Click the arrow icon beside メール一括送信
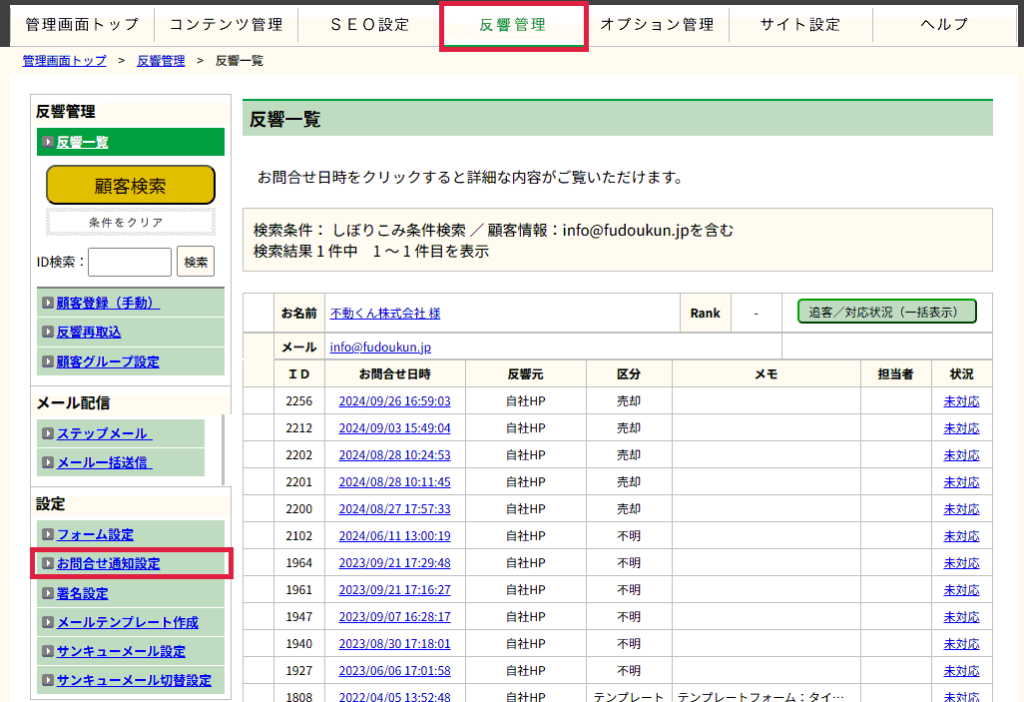The width and height of the screenshot is (1024, 702). pos(48,463)
